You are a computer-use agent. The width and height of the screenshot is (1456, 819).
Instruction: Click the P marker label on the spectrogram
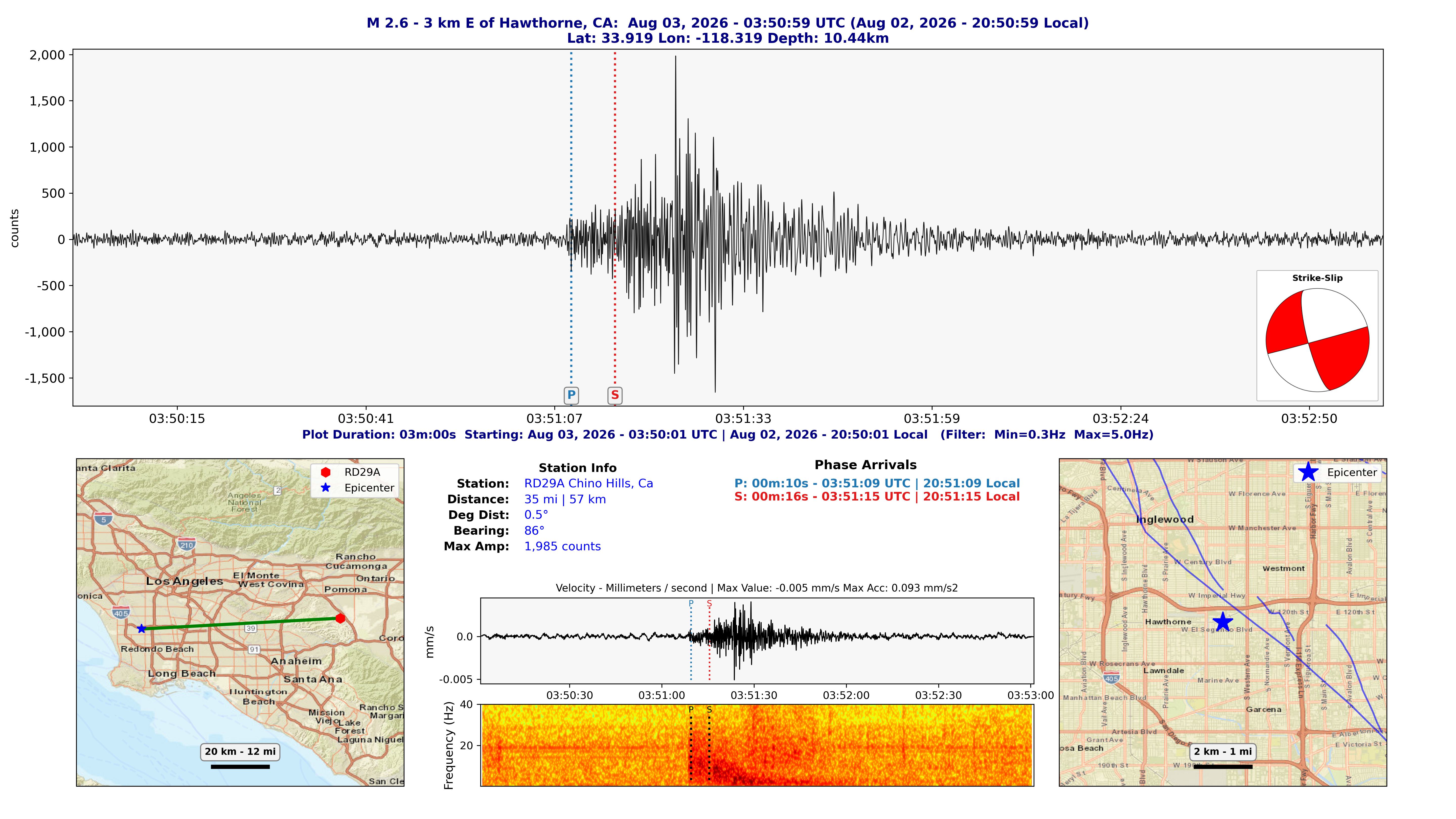pos(691,710)
